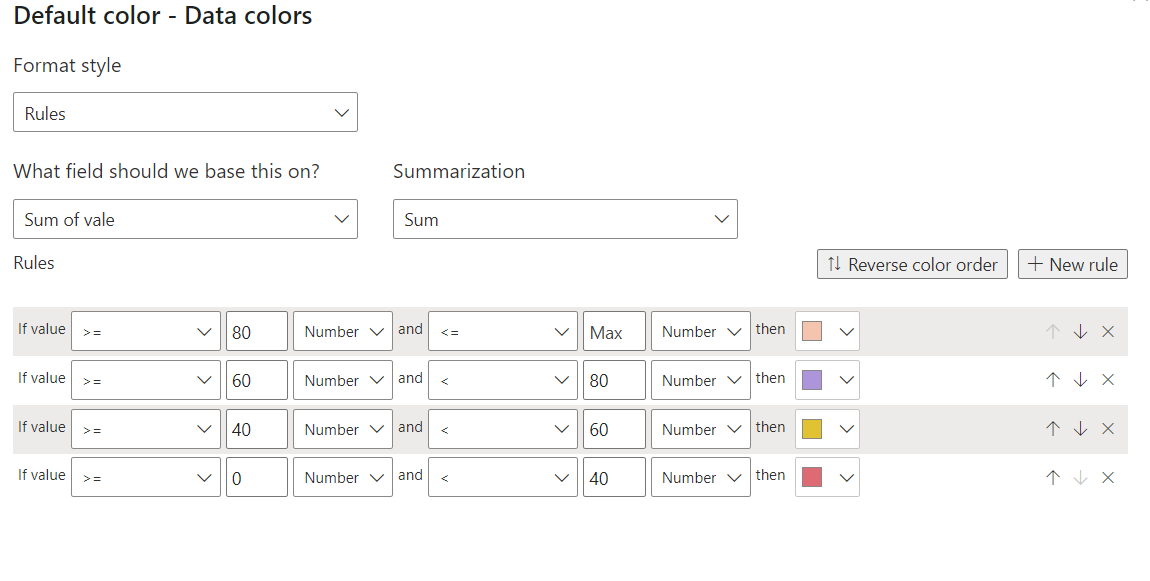Open the 'Sum of vale' field dropdown

186,219
